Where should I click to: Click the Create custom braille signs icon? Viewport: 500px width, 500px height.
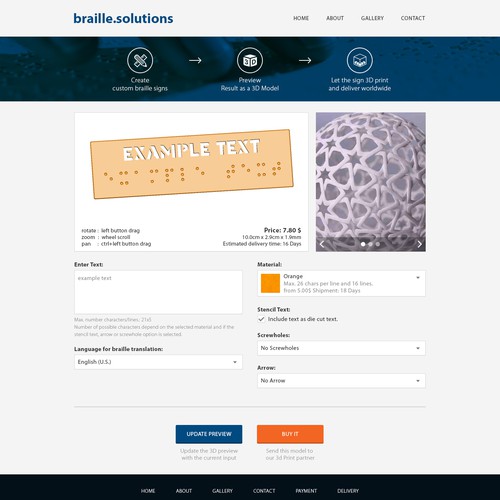(140, 60)
